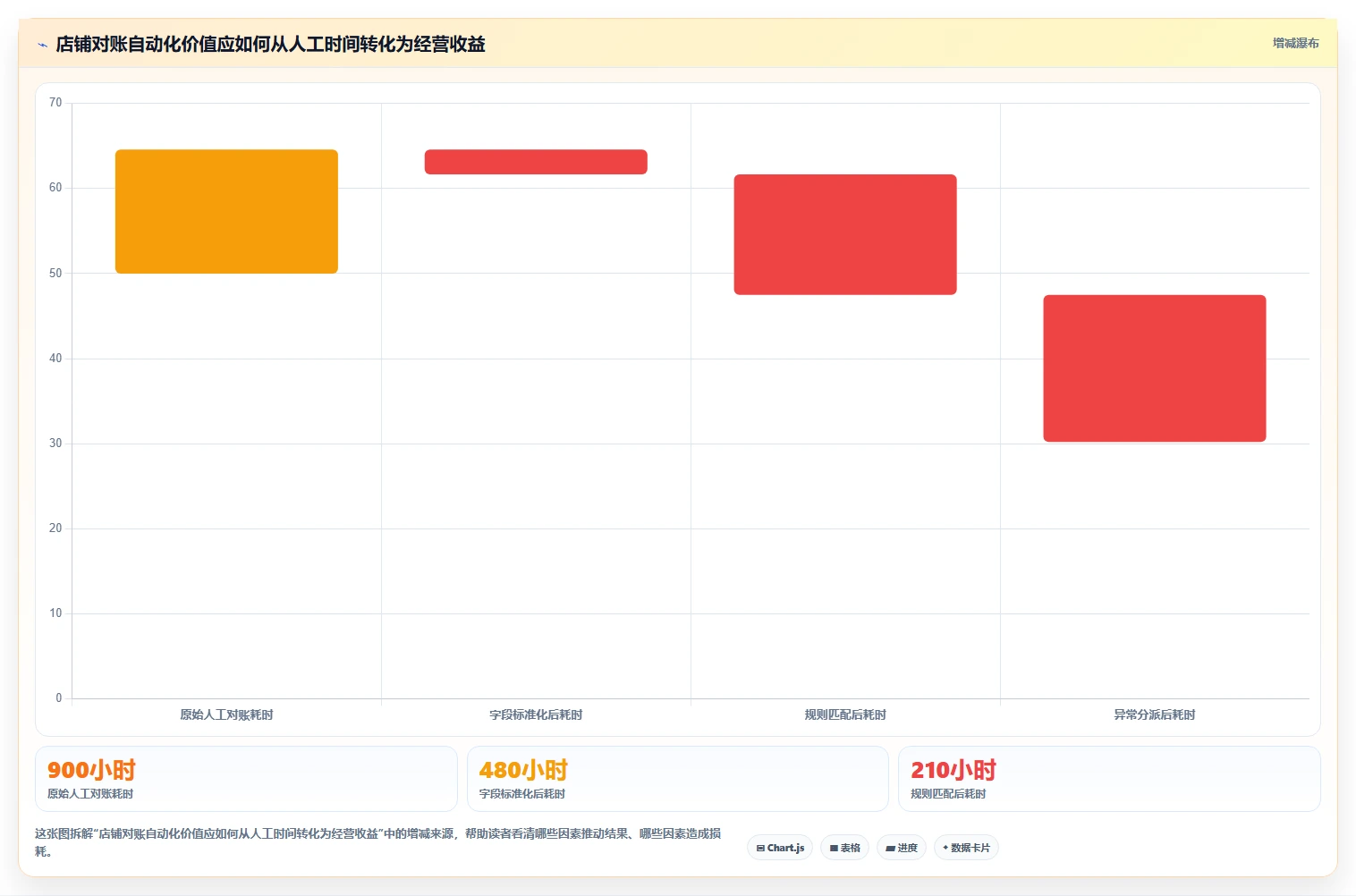
Task: Click the Chart.js tag pill
Action: coord(780,848)
